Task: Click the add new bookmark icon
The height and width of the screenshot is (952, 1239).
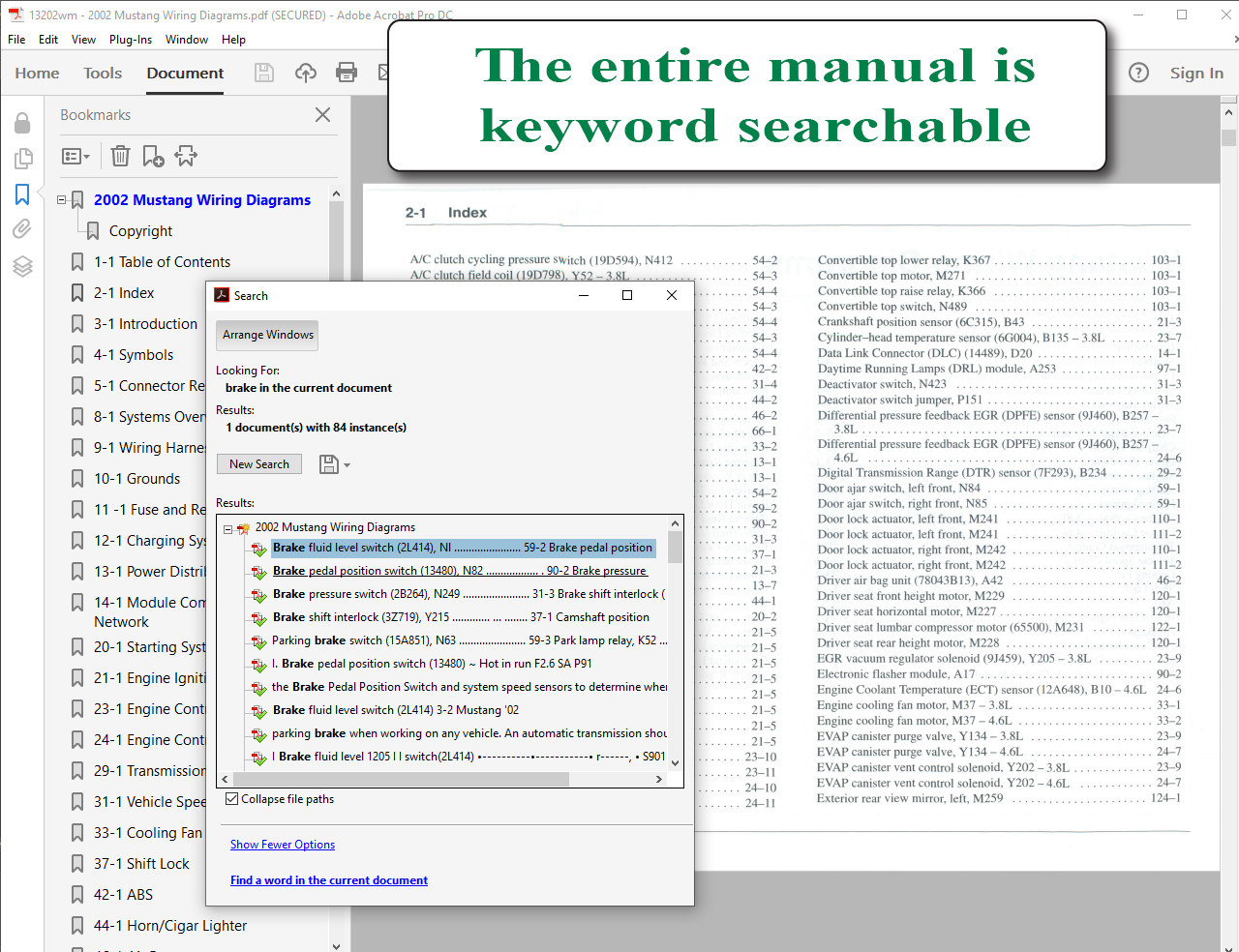Action: tap(153, 156)
